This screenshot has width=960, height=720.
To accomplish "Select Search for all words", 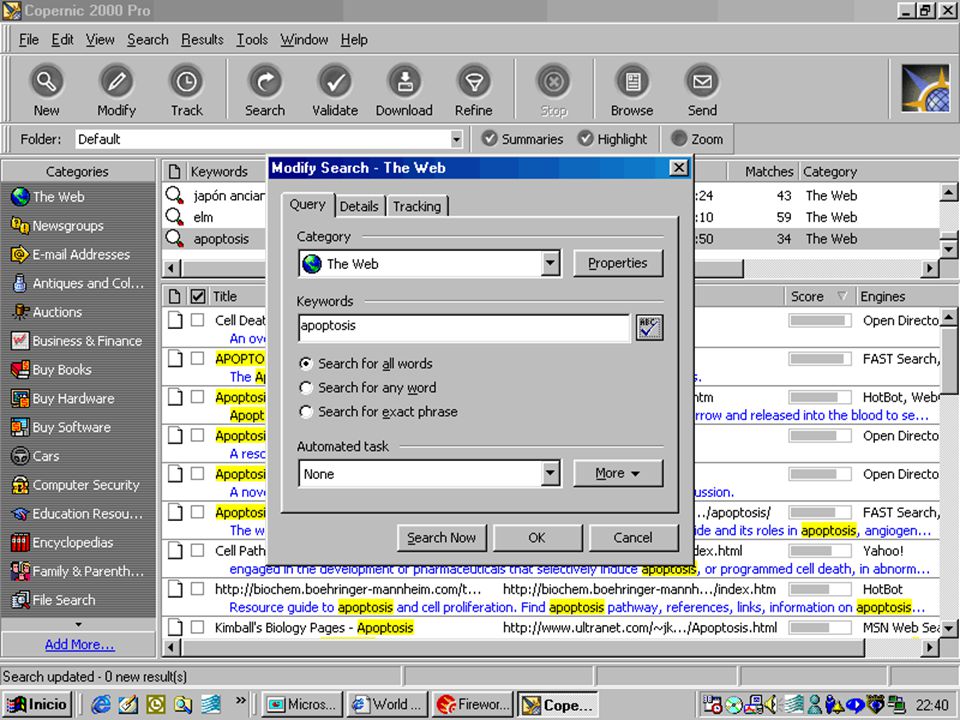I will click(366, 364).
